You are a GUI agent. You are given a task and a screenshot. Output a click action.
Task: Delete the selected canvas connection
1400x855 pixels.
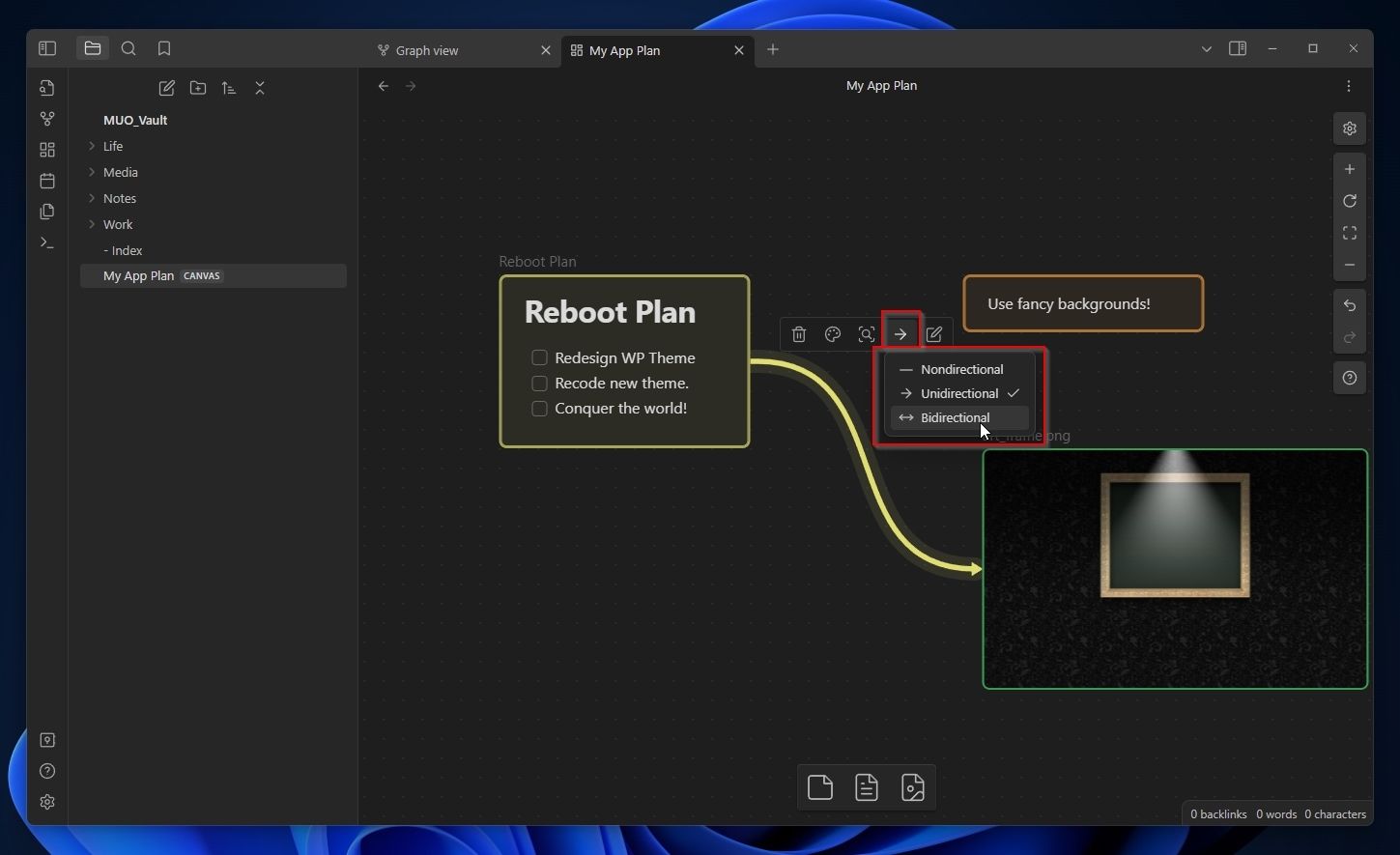click(799, 334)
